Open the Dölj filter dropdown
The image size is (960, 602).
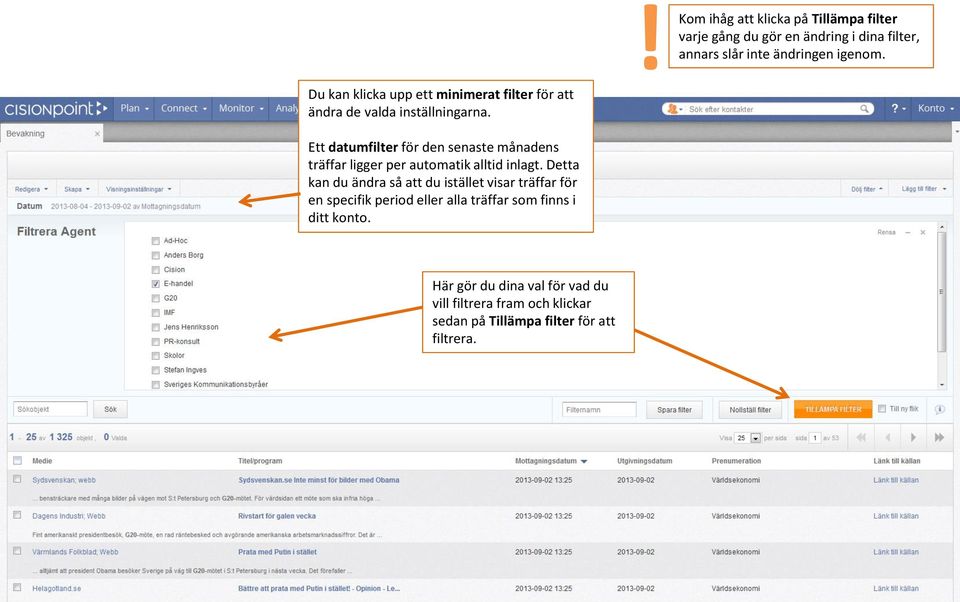click(x=867, y=189)
